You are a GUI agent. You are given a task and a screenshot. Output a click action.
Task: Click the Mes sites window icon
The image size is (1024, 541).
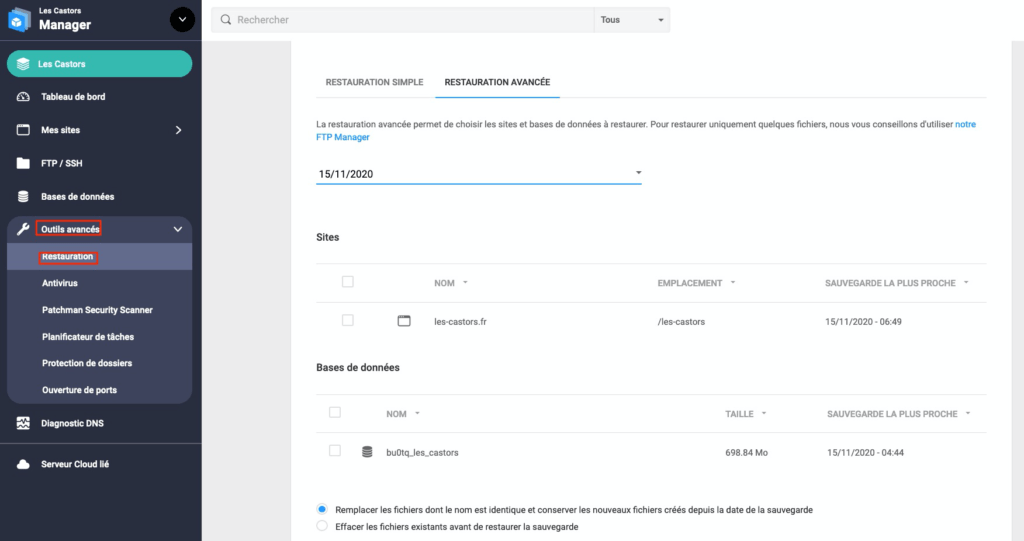click(x=24, y=130)
